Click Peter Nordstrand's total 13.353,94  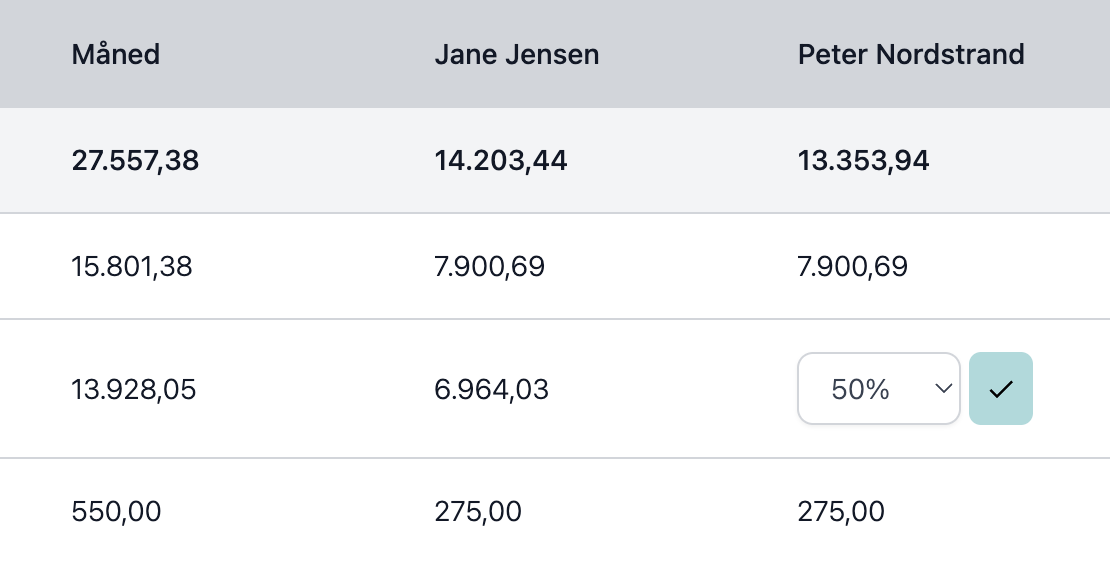(x=863, y=161)
